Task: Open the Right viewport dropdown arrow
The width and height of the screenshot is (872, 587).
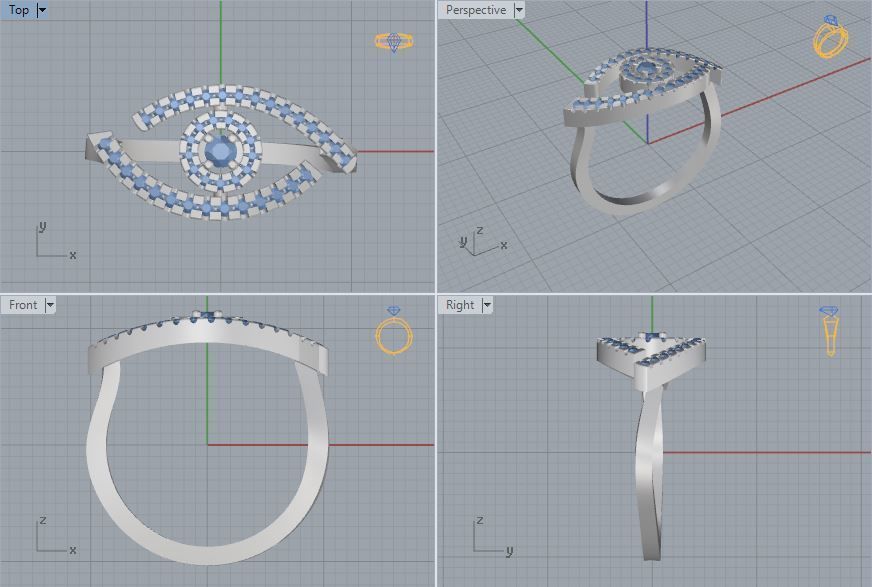Action: click(487, 305)
